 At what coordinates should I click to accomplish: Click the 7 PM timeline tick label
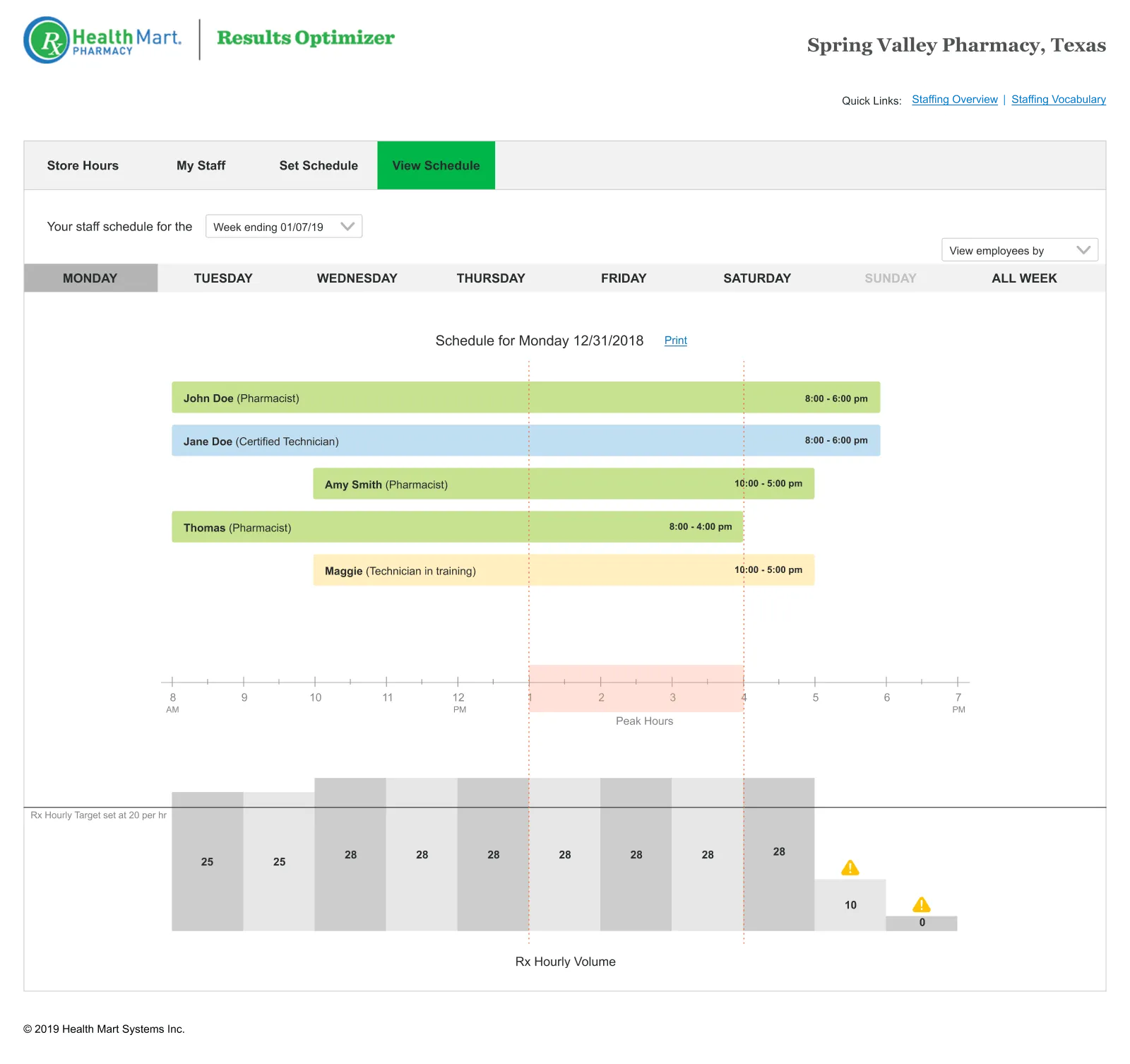[x=958, y=702]
